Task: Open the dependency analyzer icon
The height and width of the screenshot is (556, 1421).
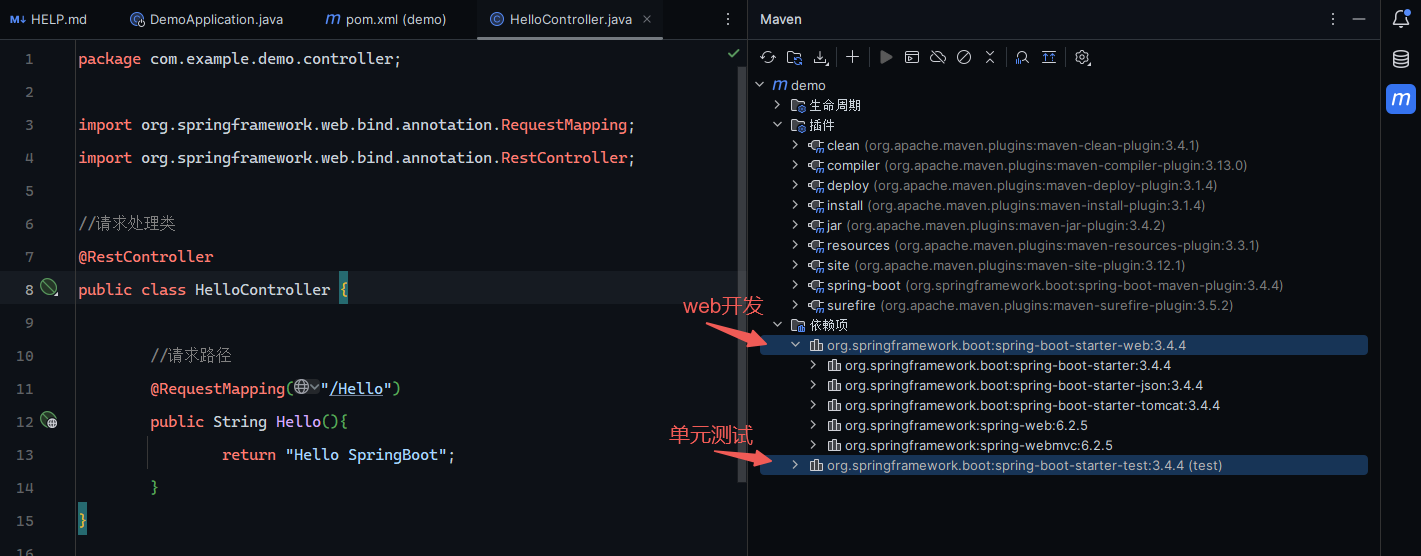Action: tap(1022, 58)
